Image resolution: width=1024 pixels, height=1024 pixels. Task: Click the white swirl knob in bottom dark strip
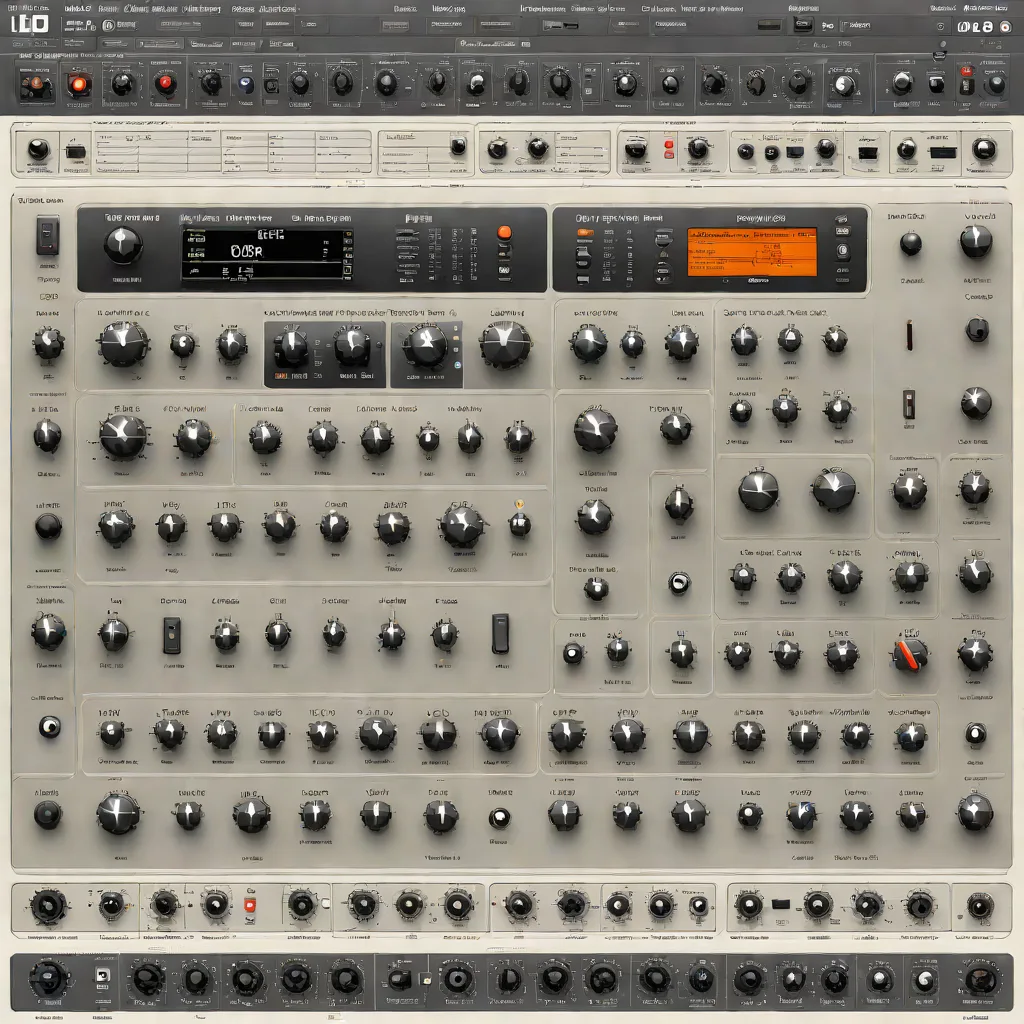[925, 979]
